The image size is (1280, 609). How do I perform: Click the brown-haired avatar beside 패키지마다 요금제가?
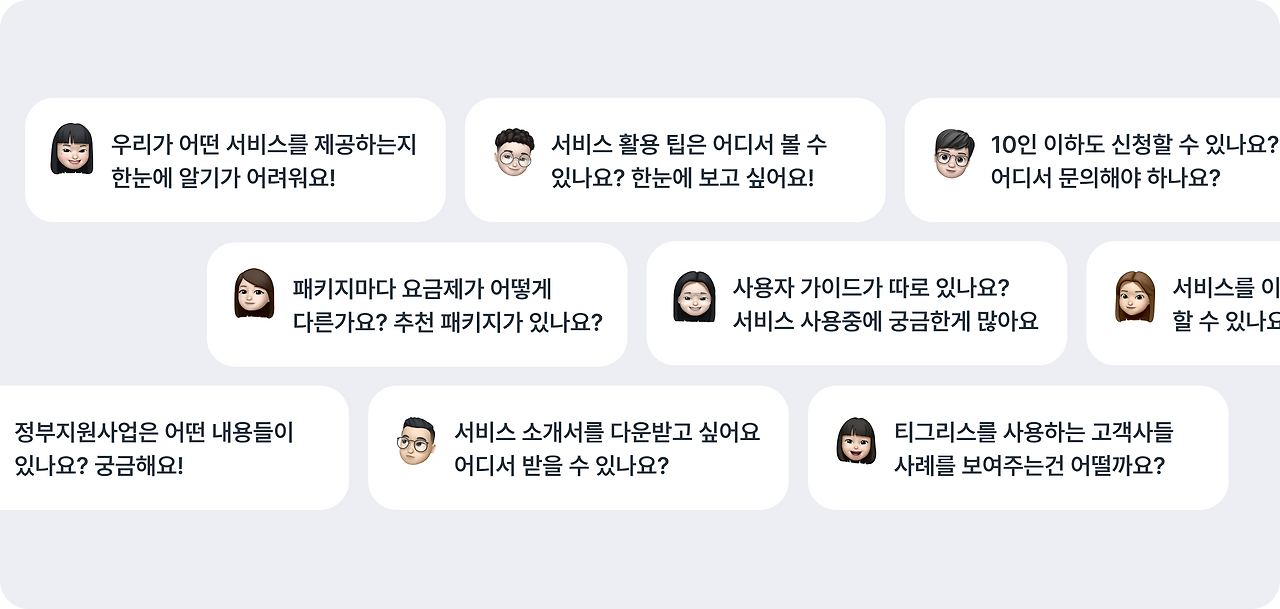254,294
